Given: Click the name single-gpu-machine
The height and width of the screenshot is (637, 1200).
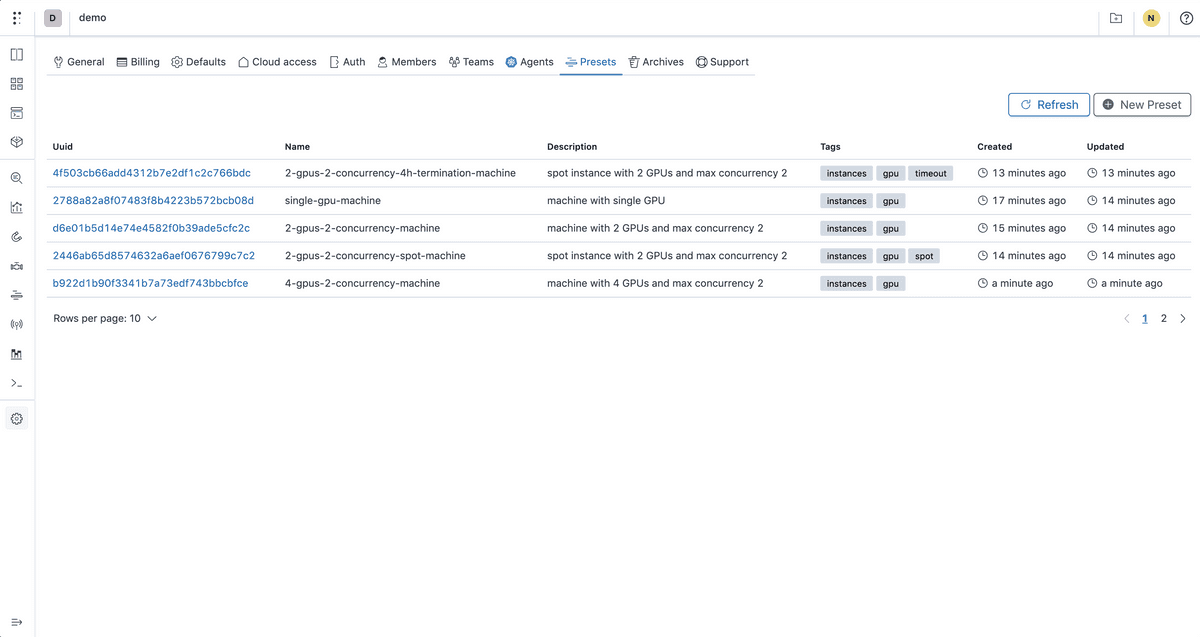Looking at the screenshot, I should click(x=333, y=200).
